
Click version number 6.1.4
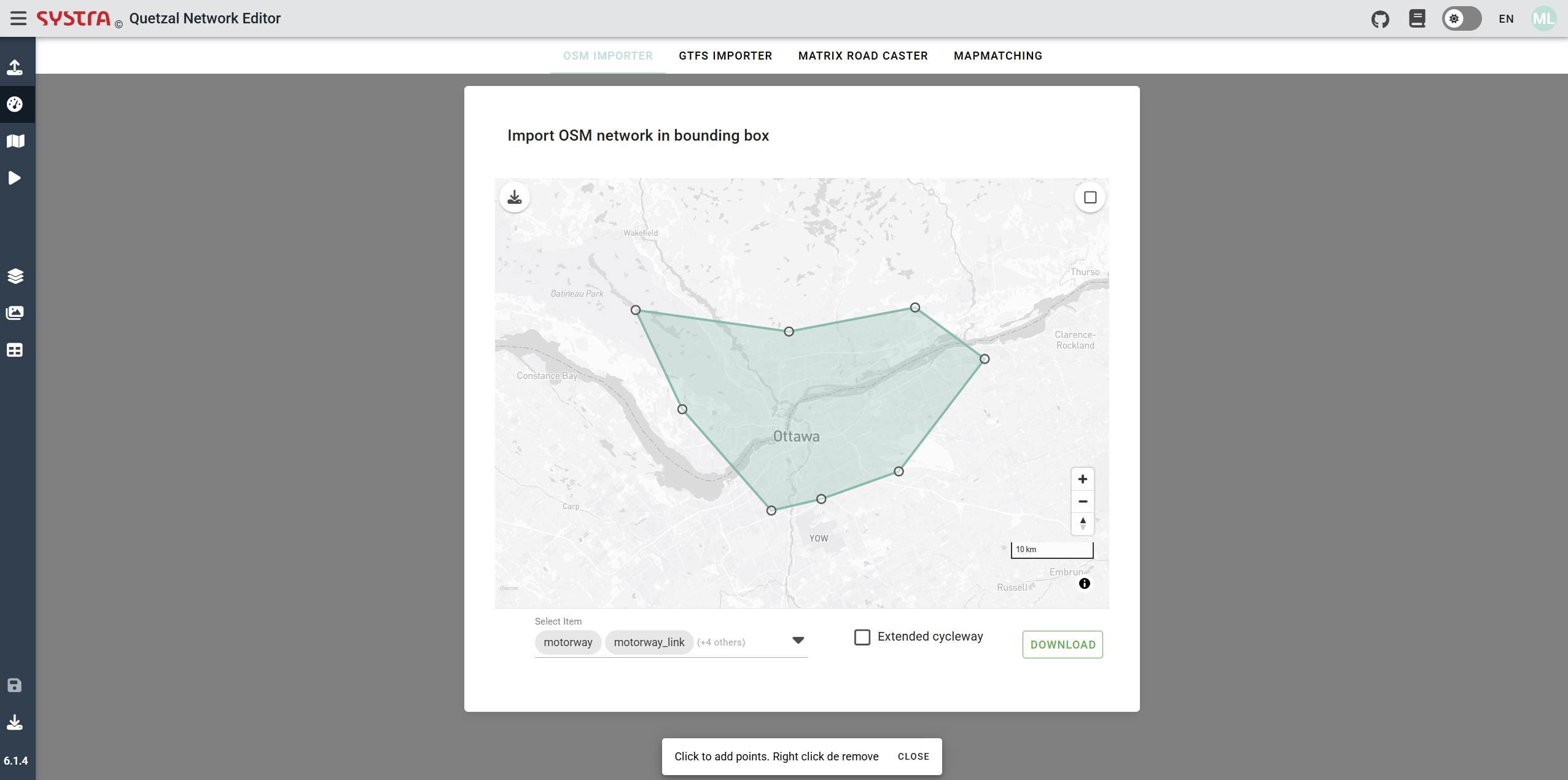16,761
